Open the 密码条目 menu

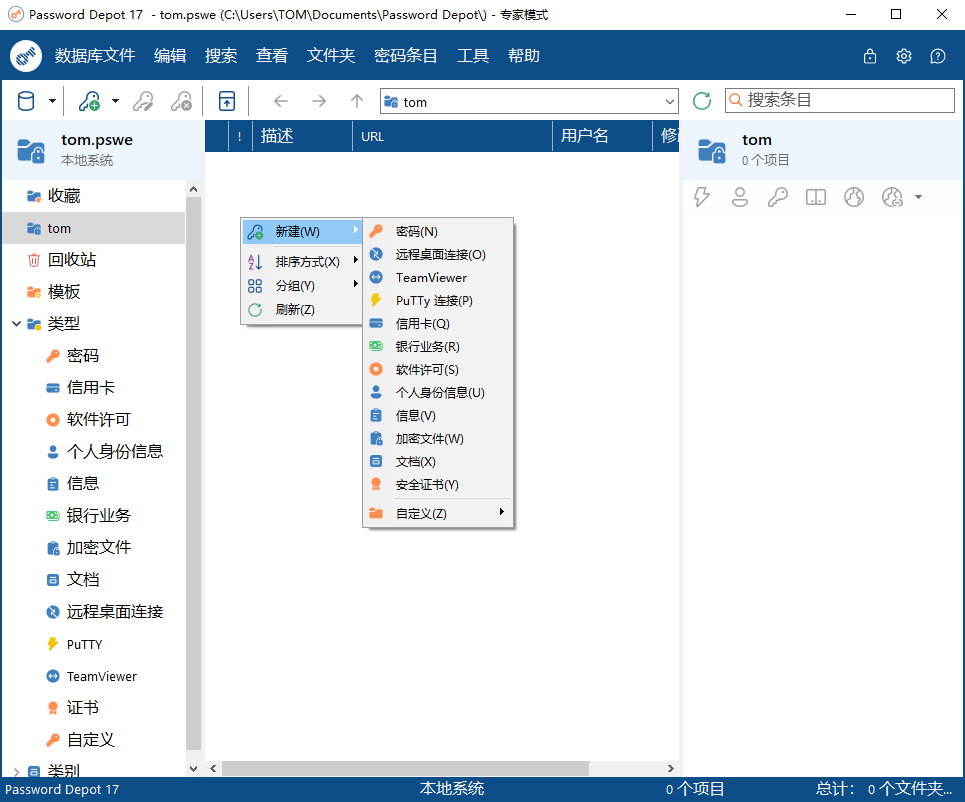[406, 56]
